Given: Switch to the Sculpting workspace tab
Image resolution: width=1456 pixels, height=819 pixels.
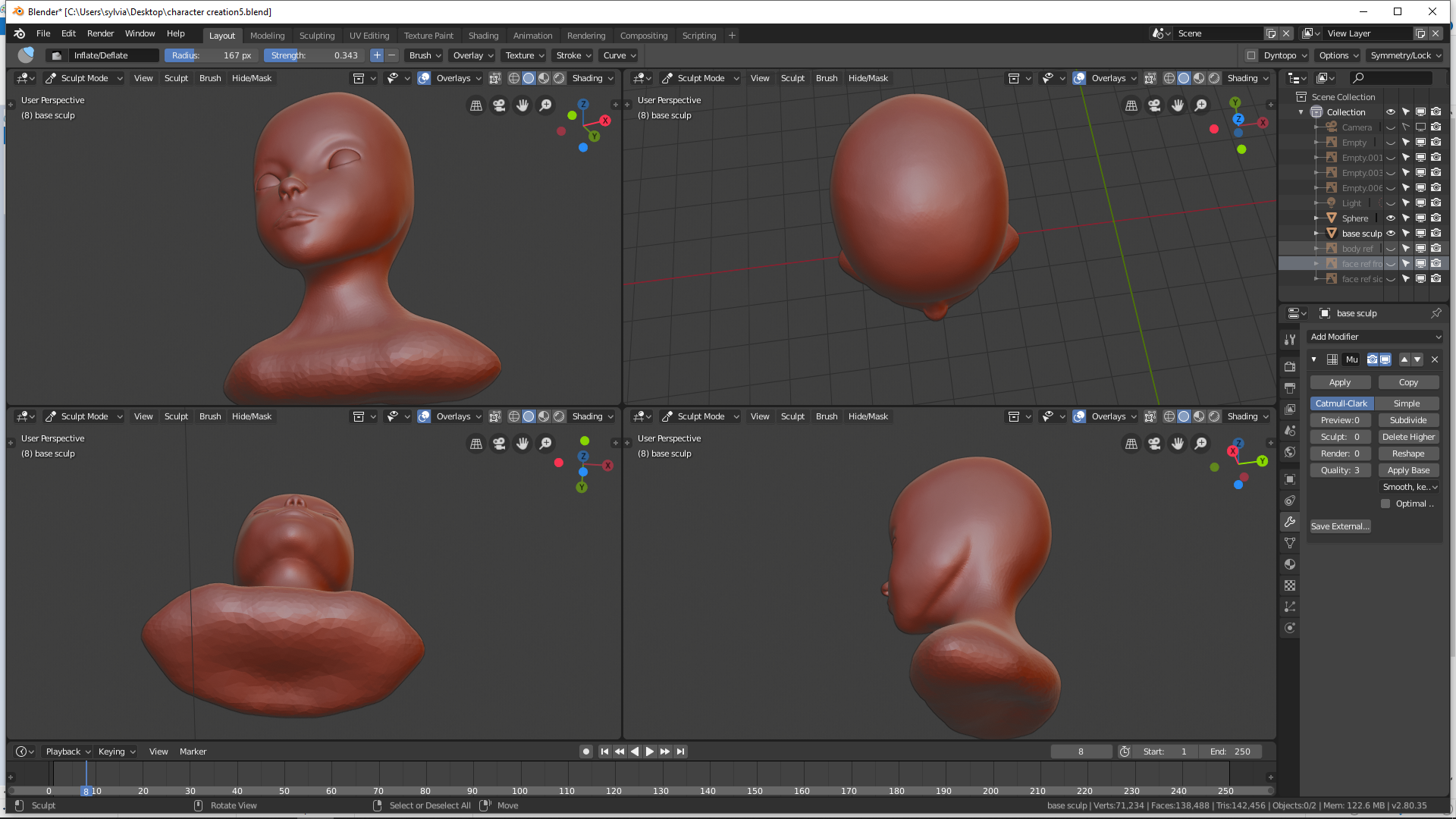Looking at the screenshot, I should [316, 36].
